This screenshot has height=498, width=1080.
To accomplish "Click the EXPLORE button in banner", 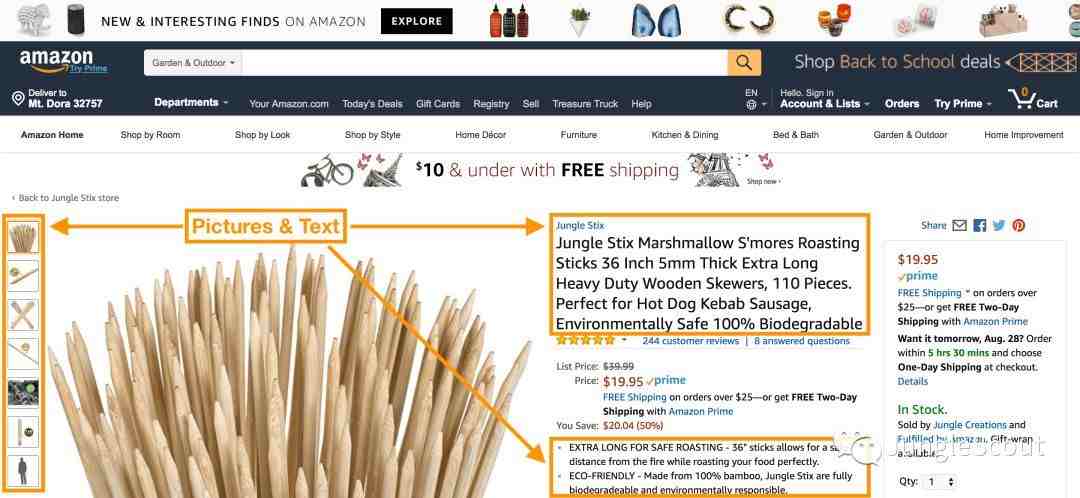I will (417, 21).
